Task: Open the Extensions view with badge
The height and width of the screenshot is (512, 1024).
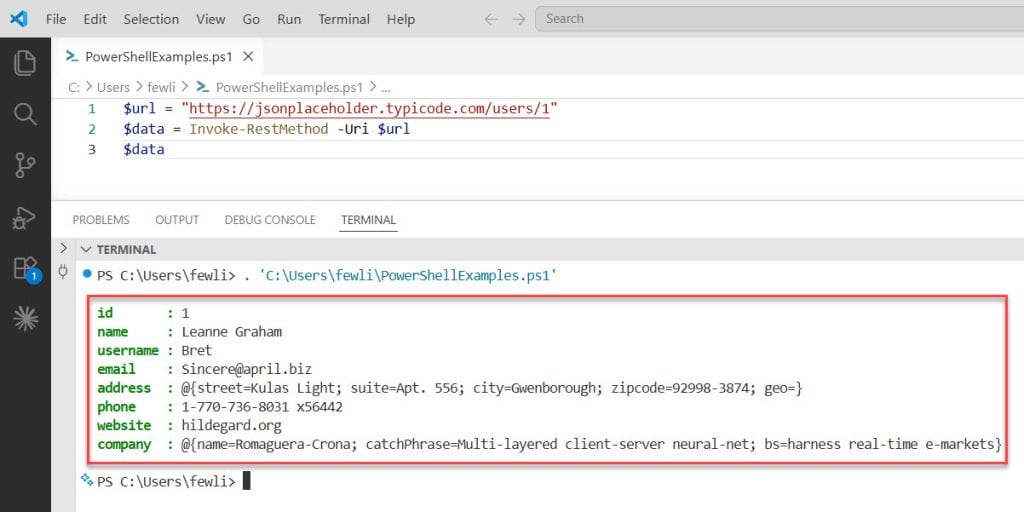Action: (26, 268)
